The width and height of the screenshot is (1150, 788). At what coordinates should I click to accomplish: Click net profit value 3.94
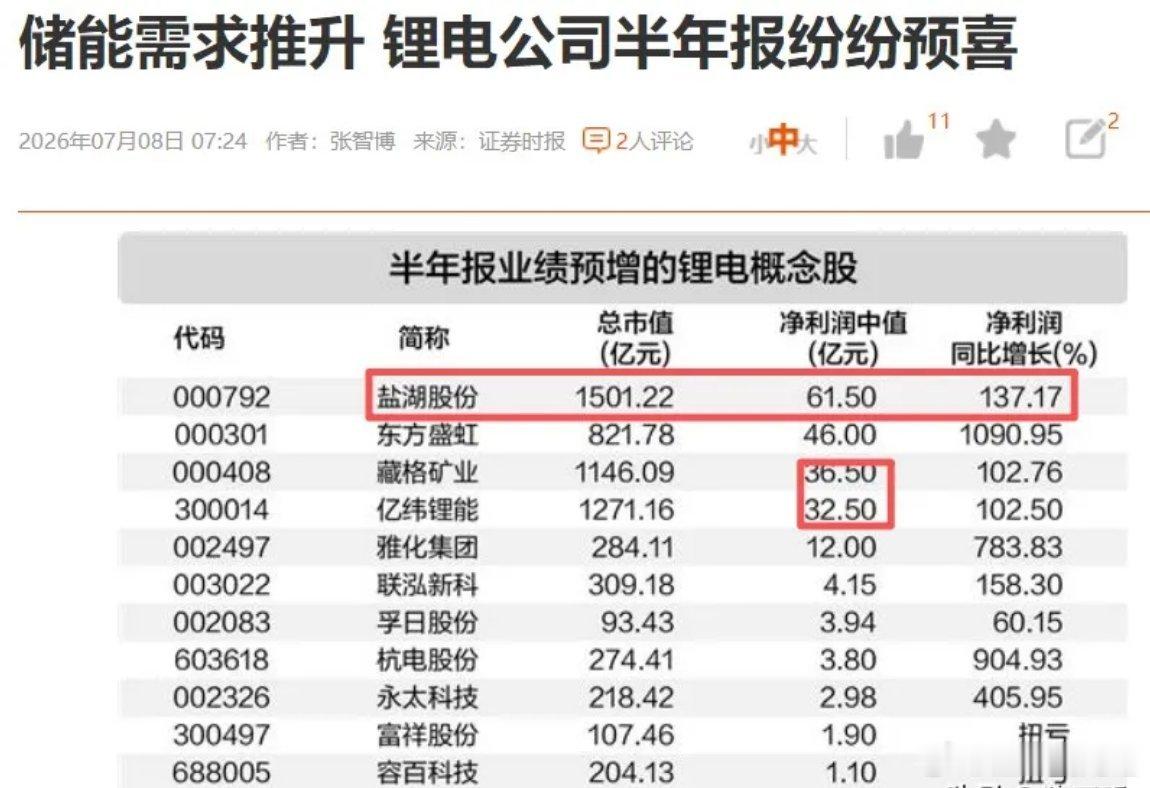click(849, 623)
